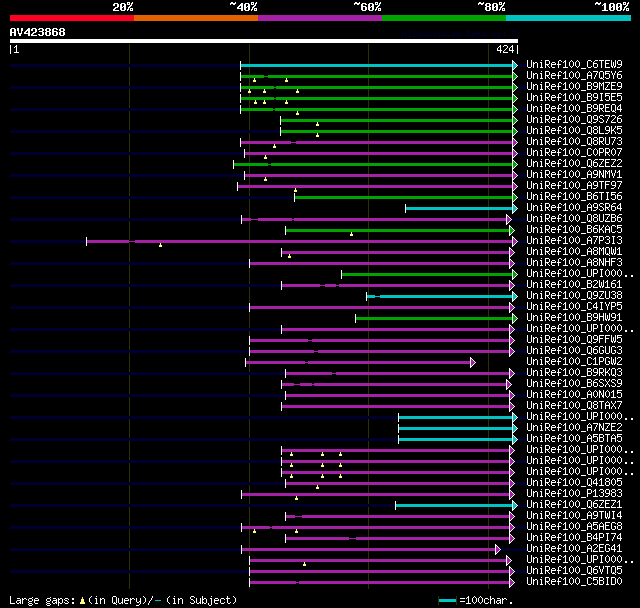640x608 pixels.
Task: Click the yellow gap marker under B6KAC5 bar
Action: click(x=351, y=234)
